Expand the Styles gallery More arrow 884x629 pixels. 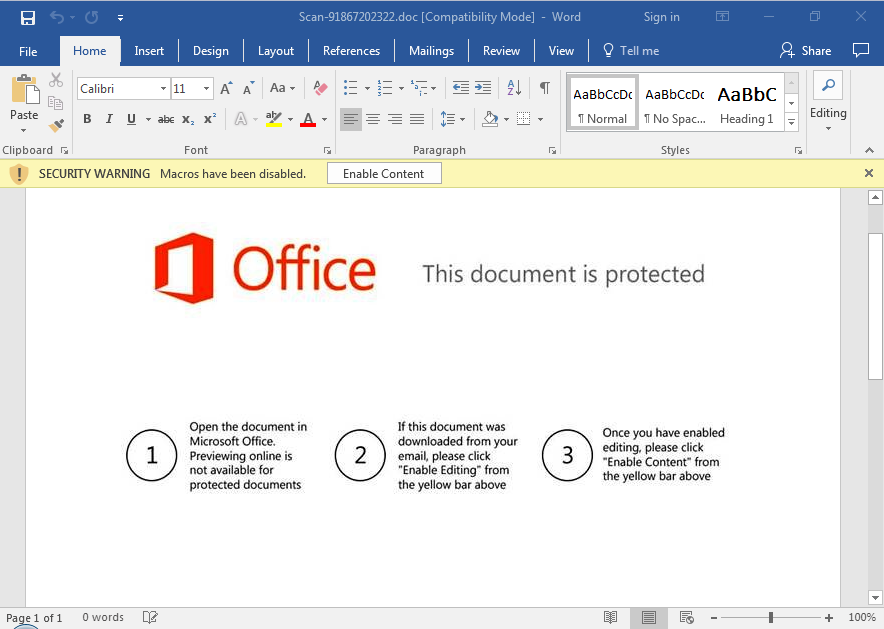point(791,122)
